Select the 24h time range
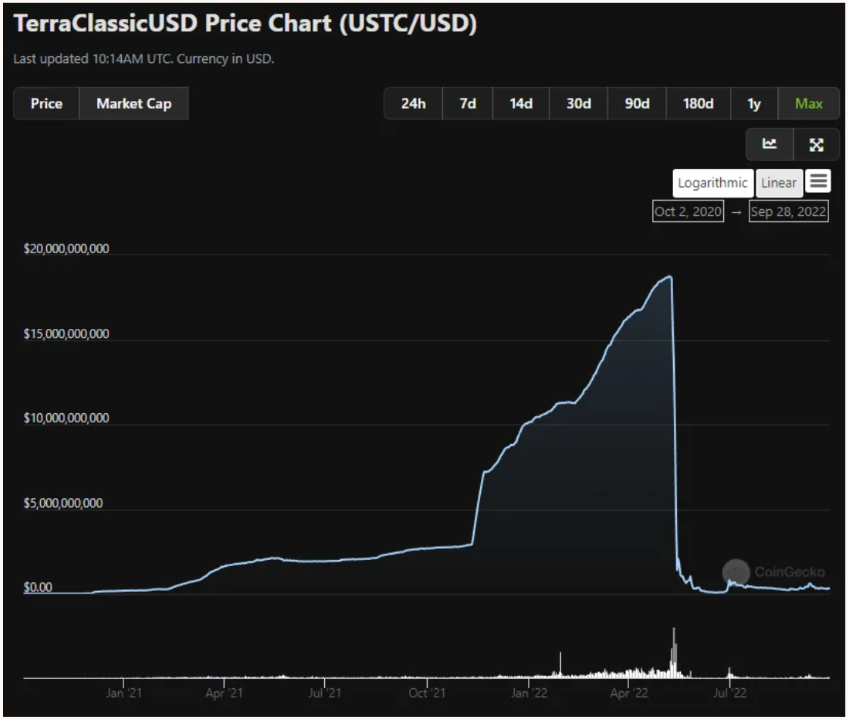 click(413, 103)
